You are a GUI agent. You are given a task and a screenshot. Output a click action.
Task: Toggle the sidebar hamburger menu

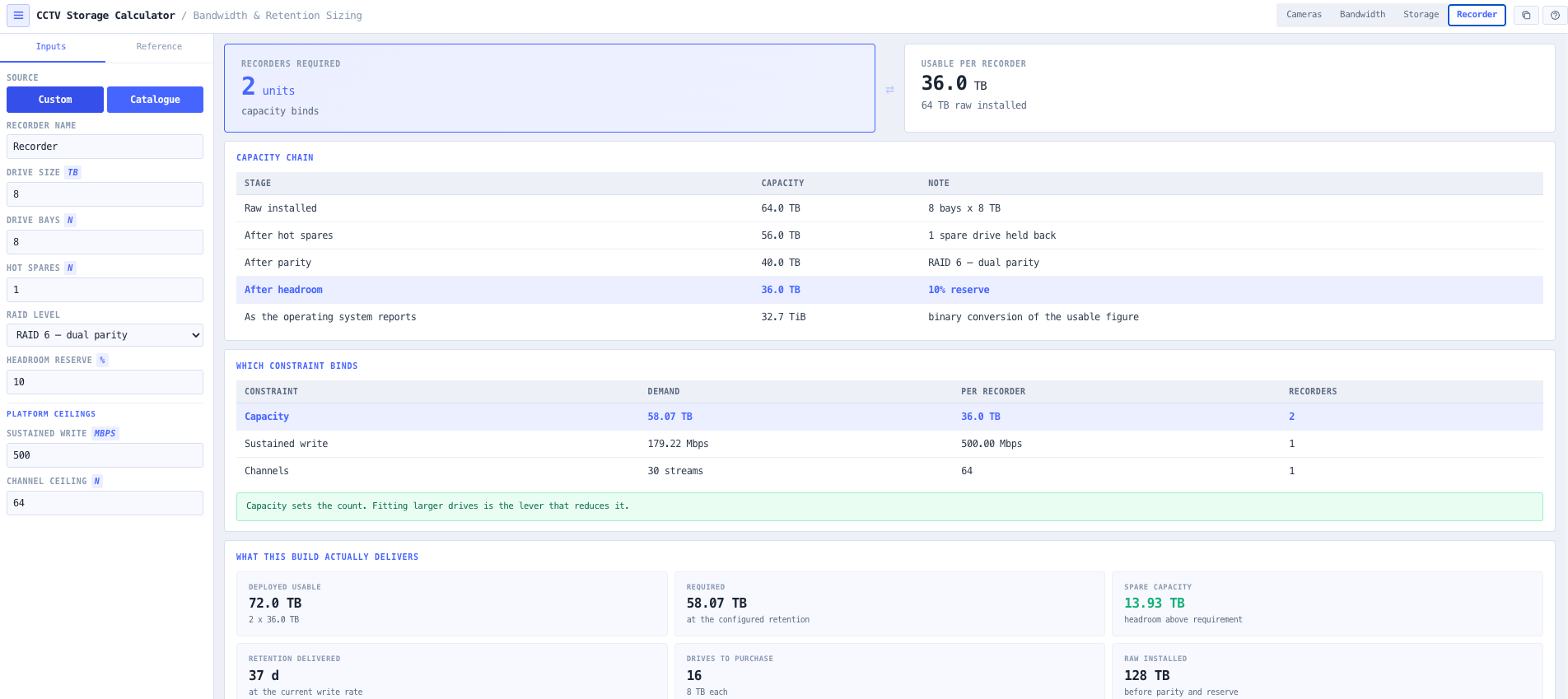point(18,16)
